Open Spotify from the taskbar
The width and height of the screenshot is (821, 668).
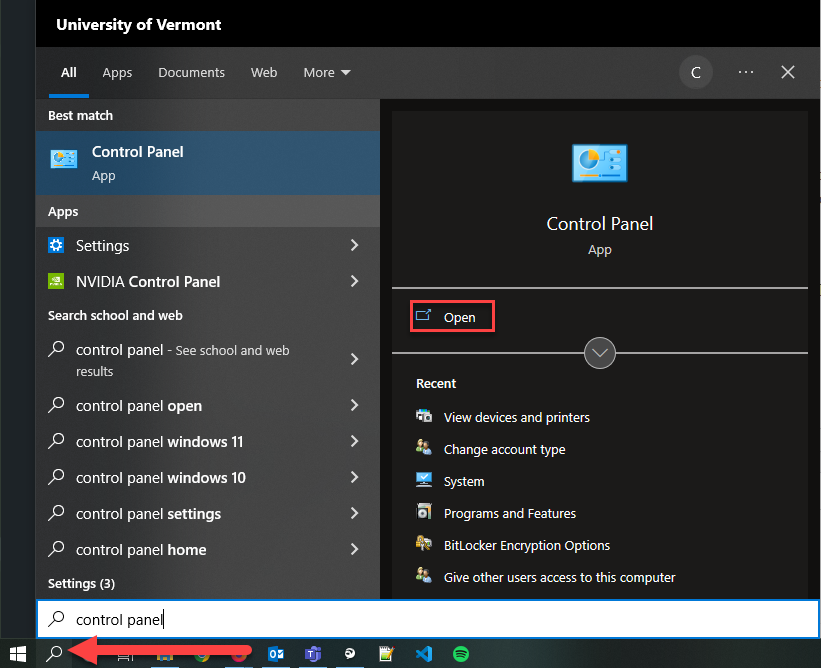[x=461, y=654]
